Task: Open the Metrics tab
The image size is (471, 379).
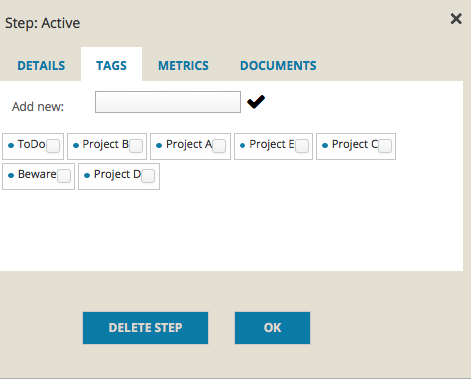Action: click(183, 66)
